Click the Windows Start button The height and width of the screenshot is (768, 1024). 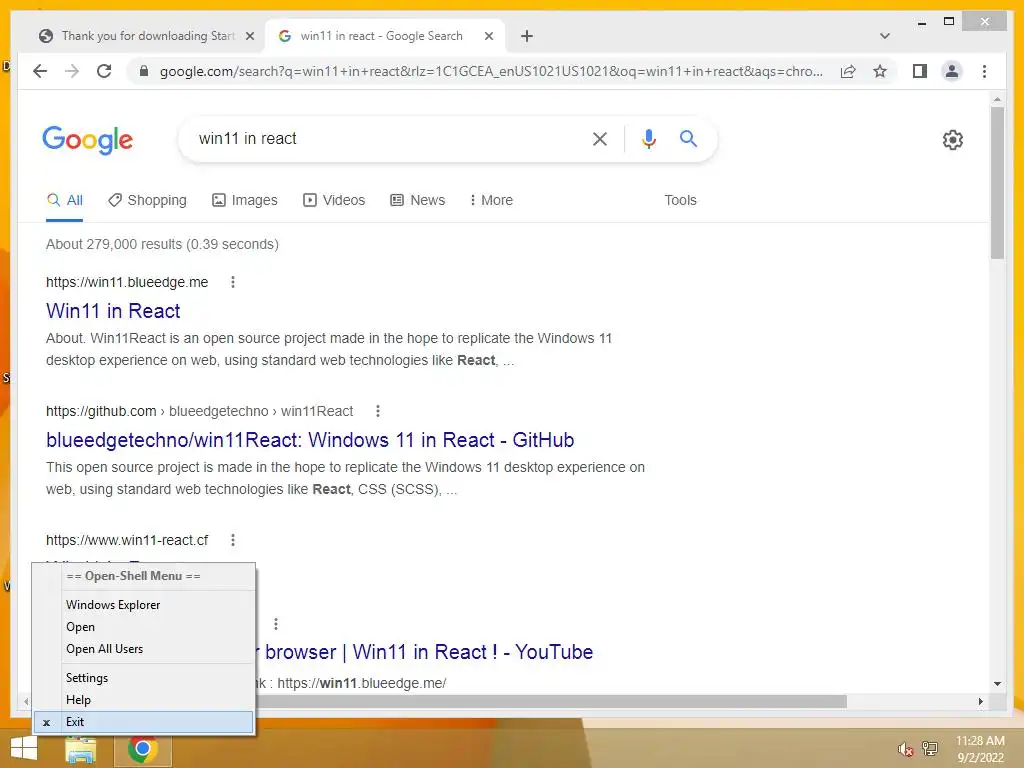click(x=24, y=750)
